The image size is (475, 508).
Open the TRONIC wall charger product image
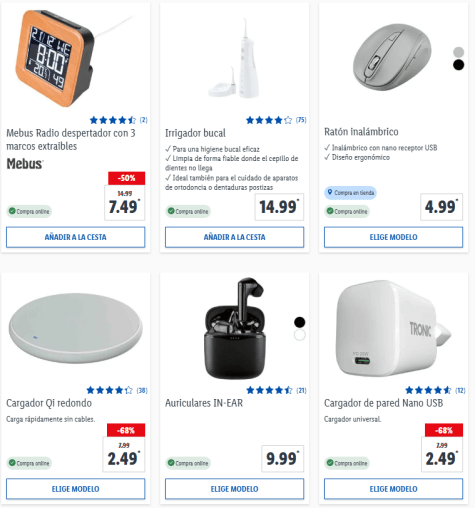coord(393,329)
